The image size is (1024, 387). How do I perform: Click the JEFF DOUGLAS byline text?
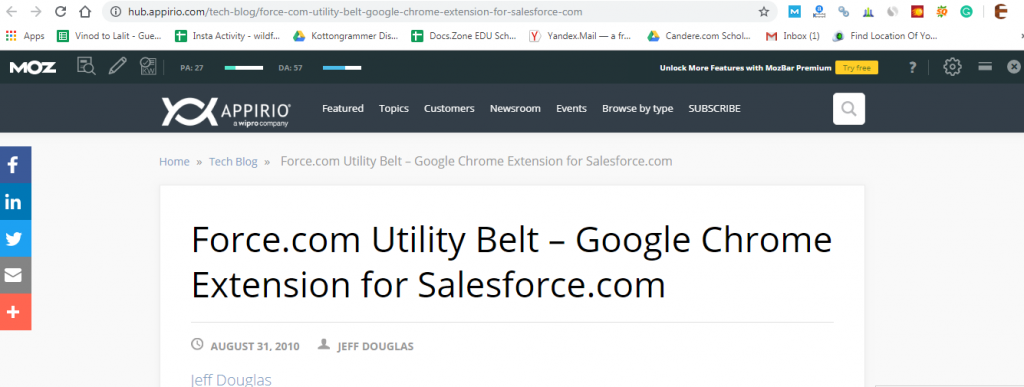(376, 346)
